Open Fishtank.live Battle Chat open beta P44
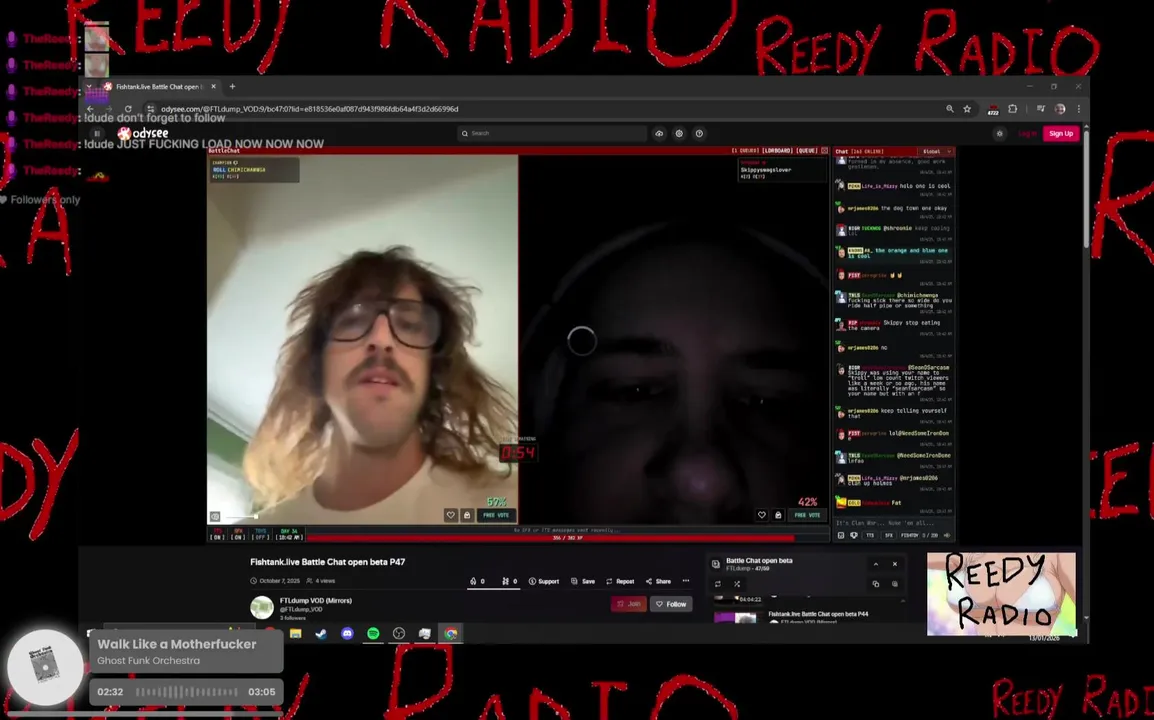 click(x=818, y=614)
